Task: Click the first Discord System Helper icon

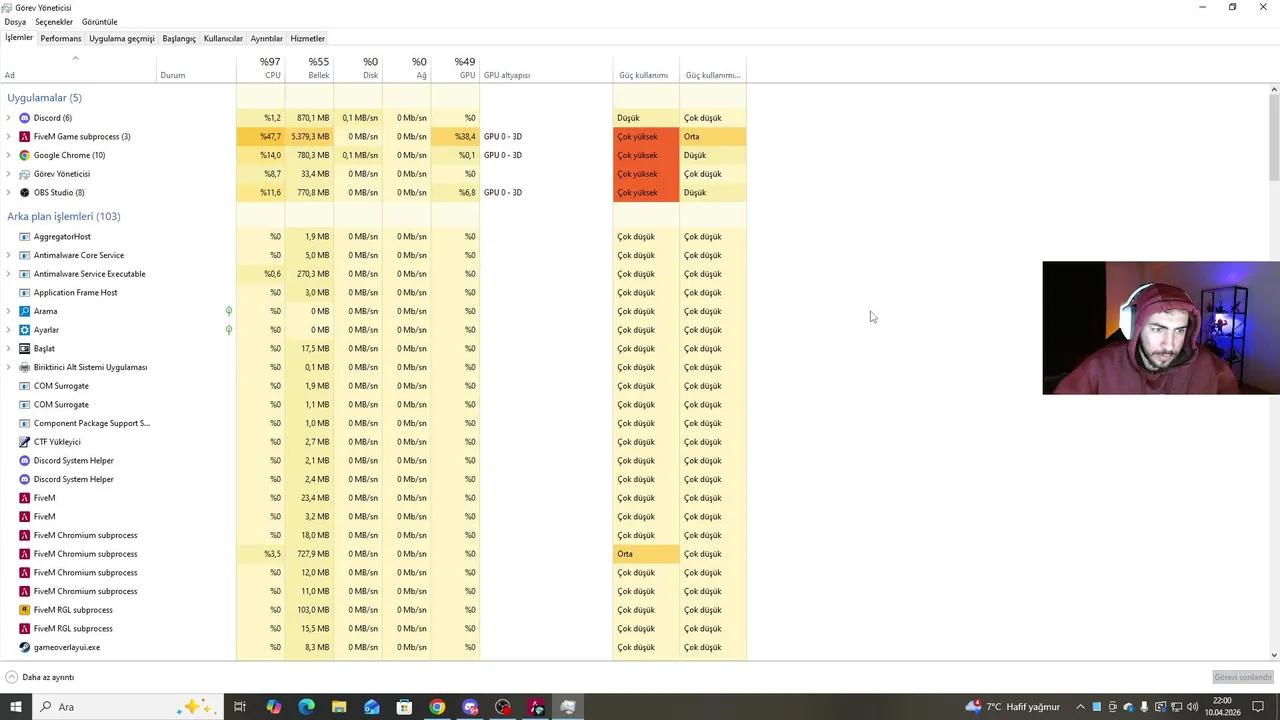Action: [x=25, y=460]
